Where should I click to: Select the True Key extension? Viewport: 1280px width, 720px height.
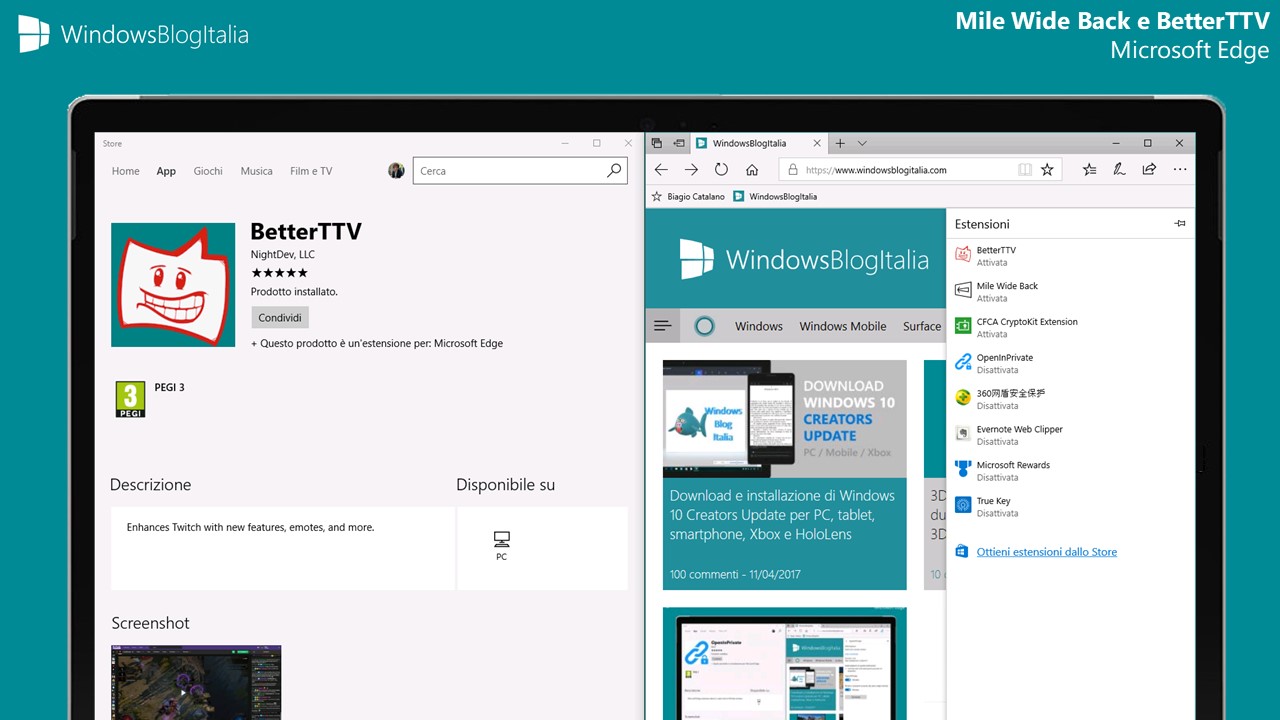point(1070,507)
